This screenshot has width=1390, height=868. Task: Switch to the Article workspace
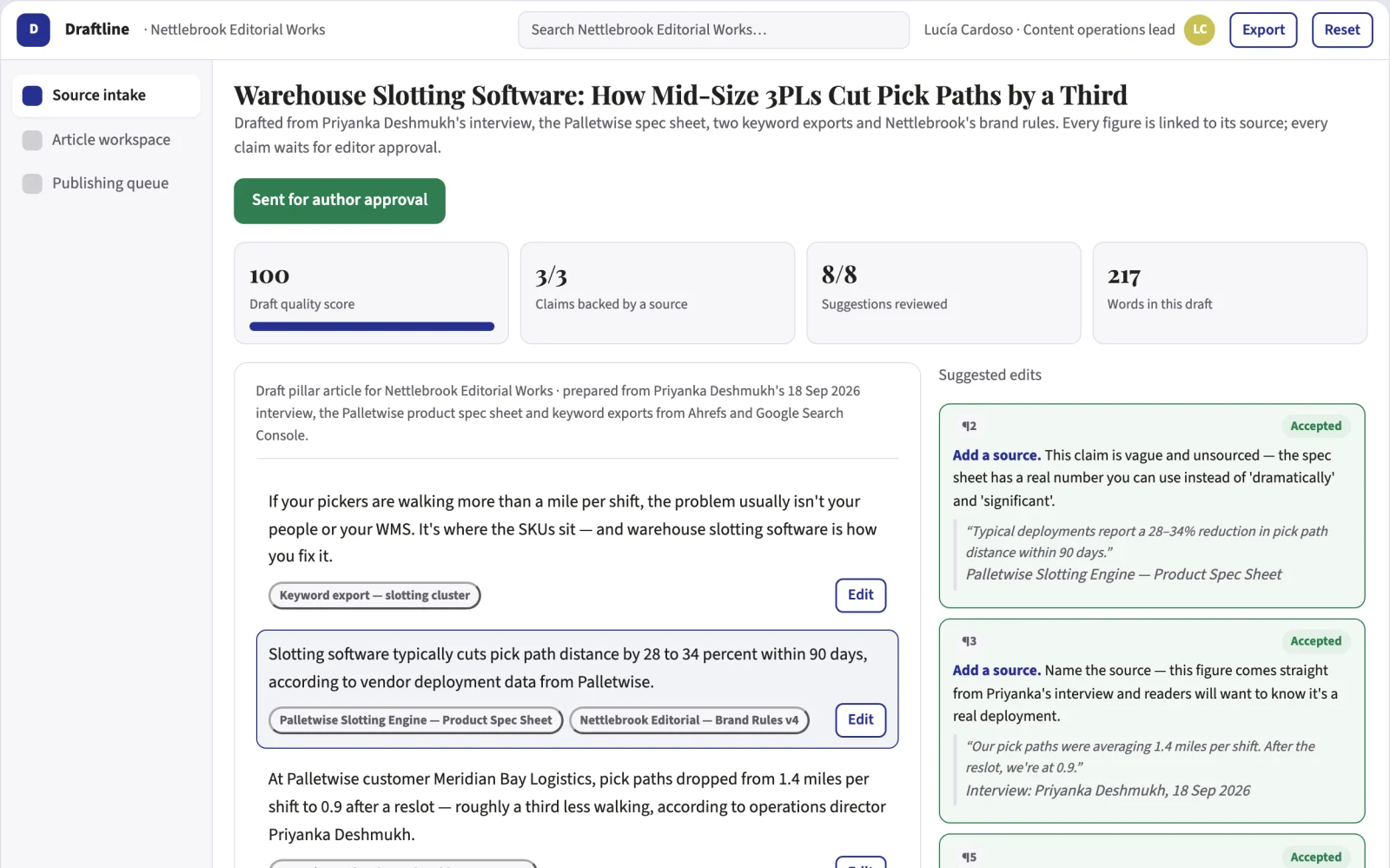106,140
